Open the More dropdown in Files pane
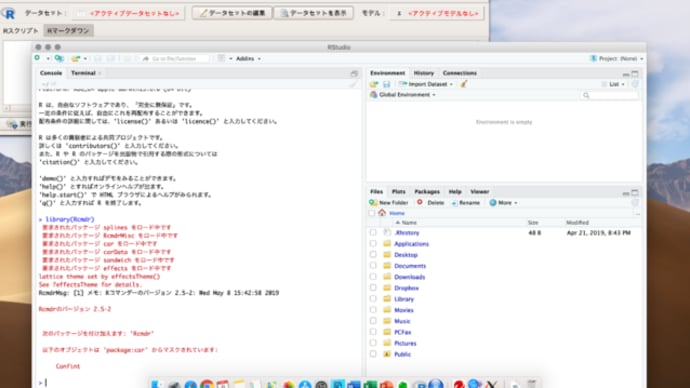This screenshot has width=690, height=388. tap(503, 203)
